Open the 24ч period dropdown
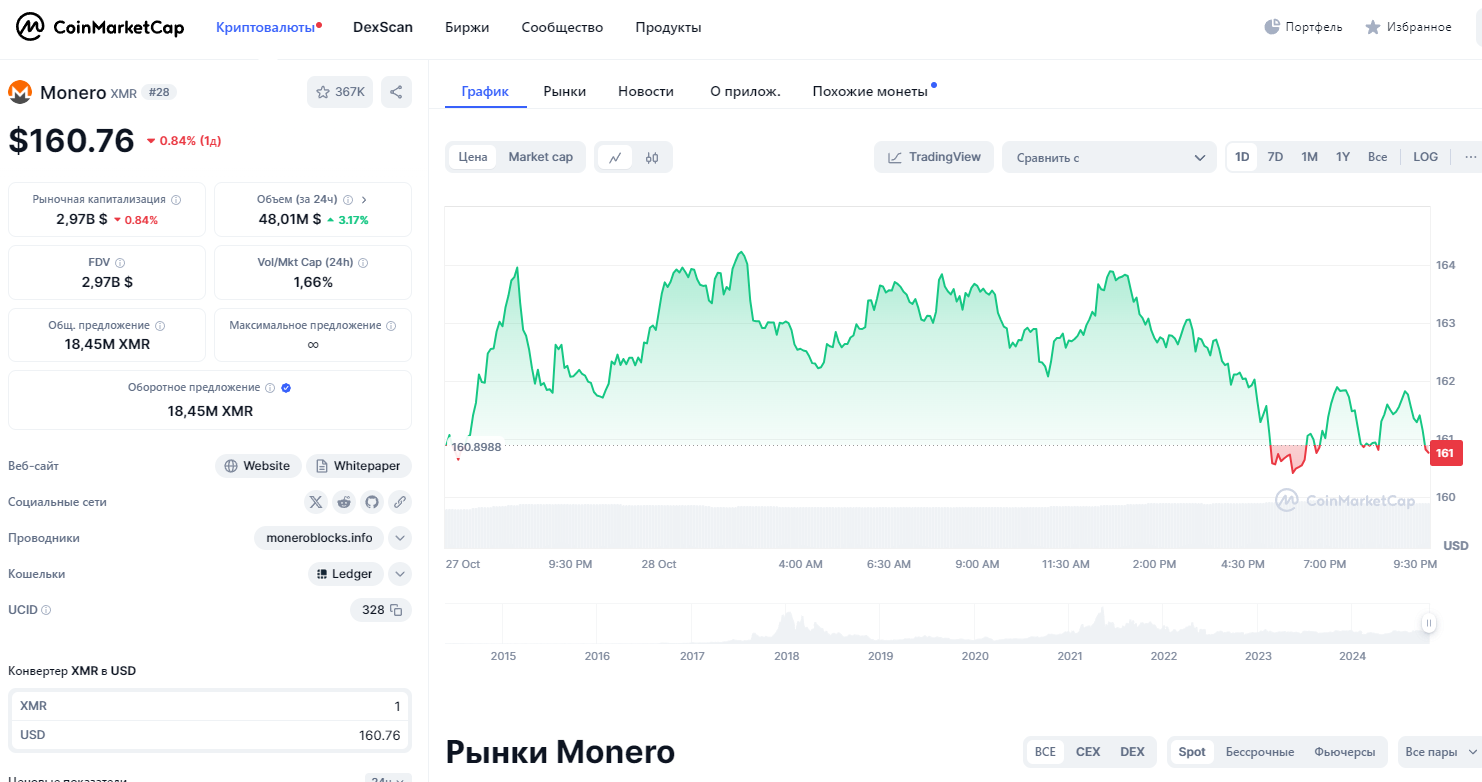Image resolution: width=1482 pixels, height=782 pixels. pyautogui.click(x=388, y=778)
